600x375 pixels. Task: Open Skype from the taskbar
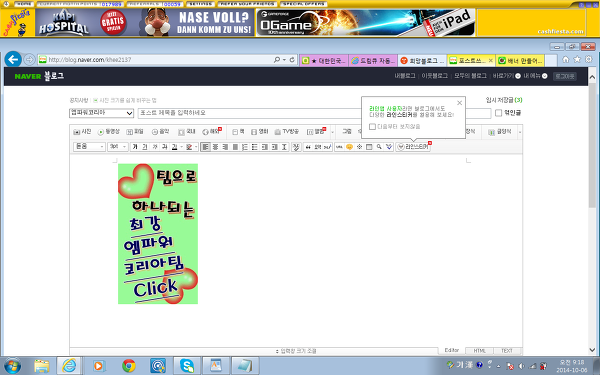(187, 365)
